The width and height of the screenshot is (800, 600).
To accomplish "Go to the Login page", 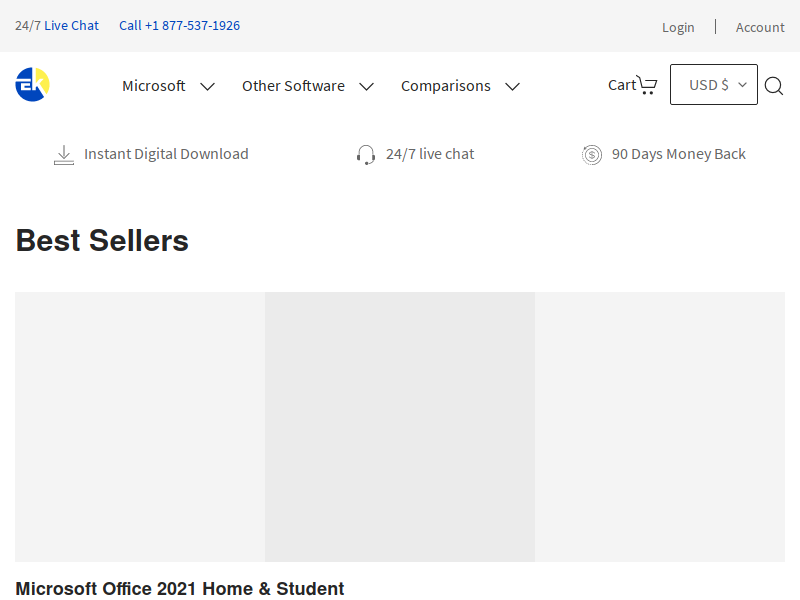I will click(678, 27).
